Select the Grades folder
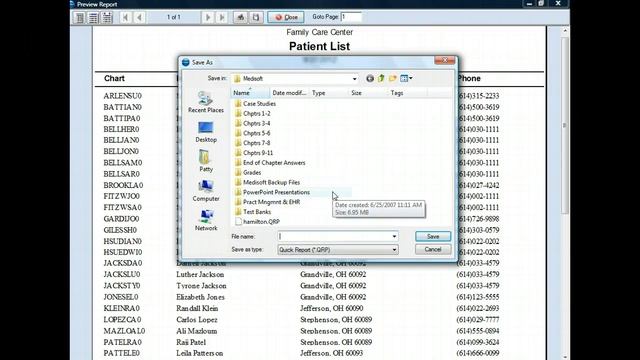The height and width of the screenshot is (360, 640). (x=248, y=172)
